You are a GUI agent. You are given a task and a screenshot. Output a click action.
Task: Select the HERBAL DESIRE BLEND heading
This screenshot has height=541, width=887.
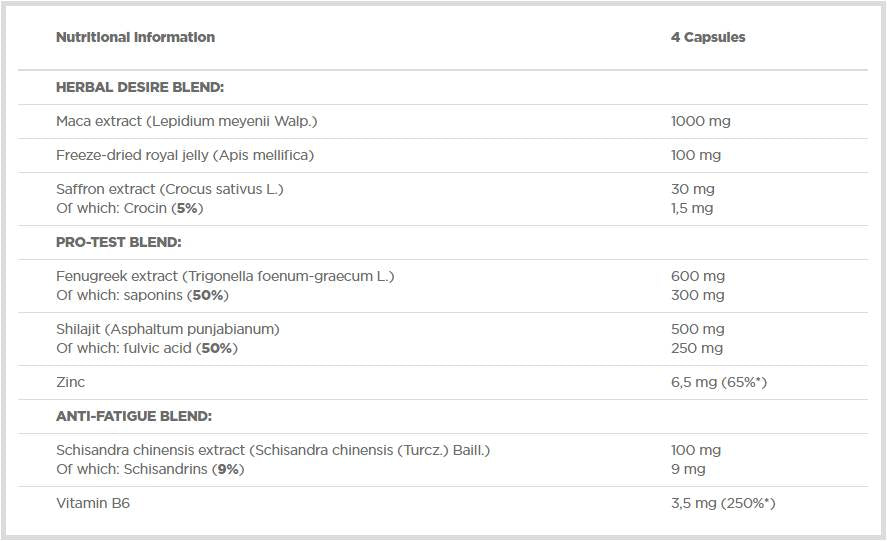(x=140, y=87)
